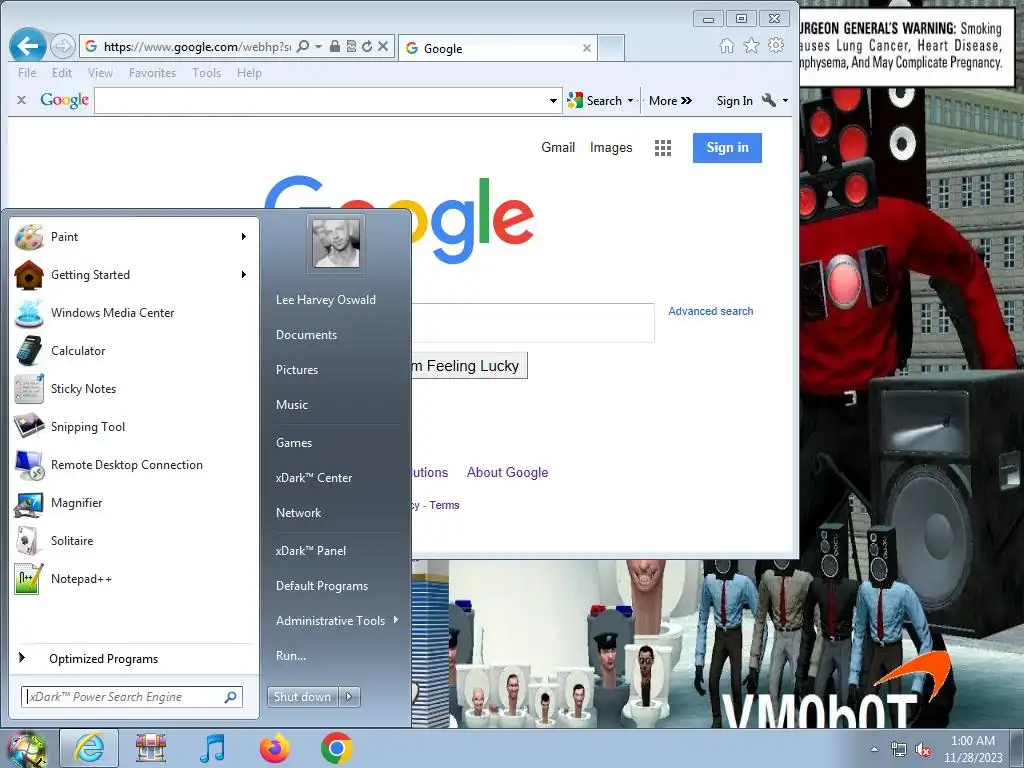Open the Google apps grid
Viewport: 1024px width, 768px height.
(663, 148)
